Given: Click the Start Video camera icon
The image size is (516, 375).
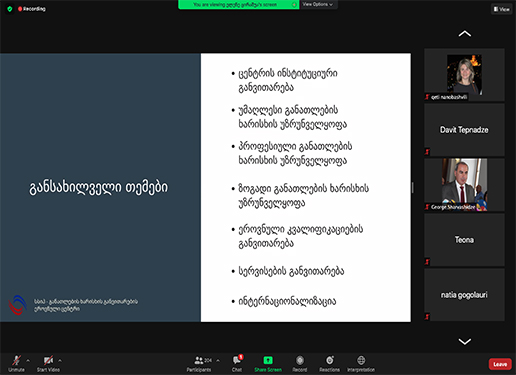Looking at the screenshot, I should coord(48,360).
